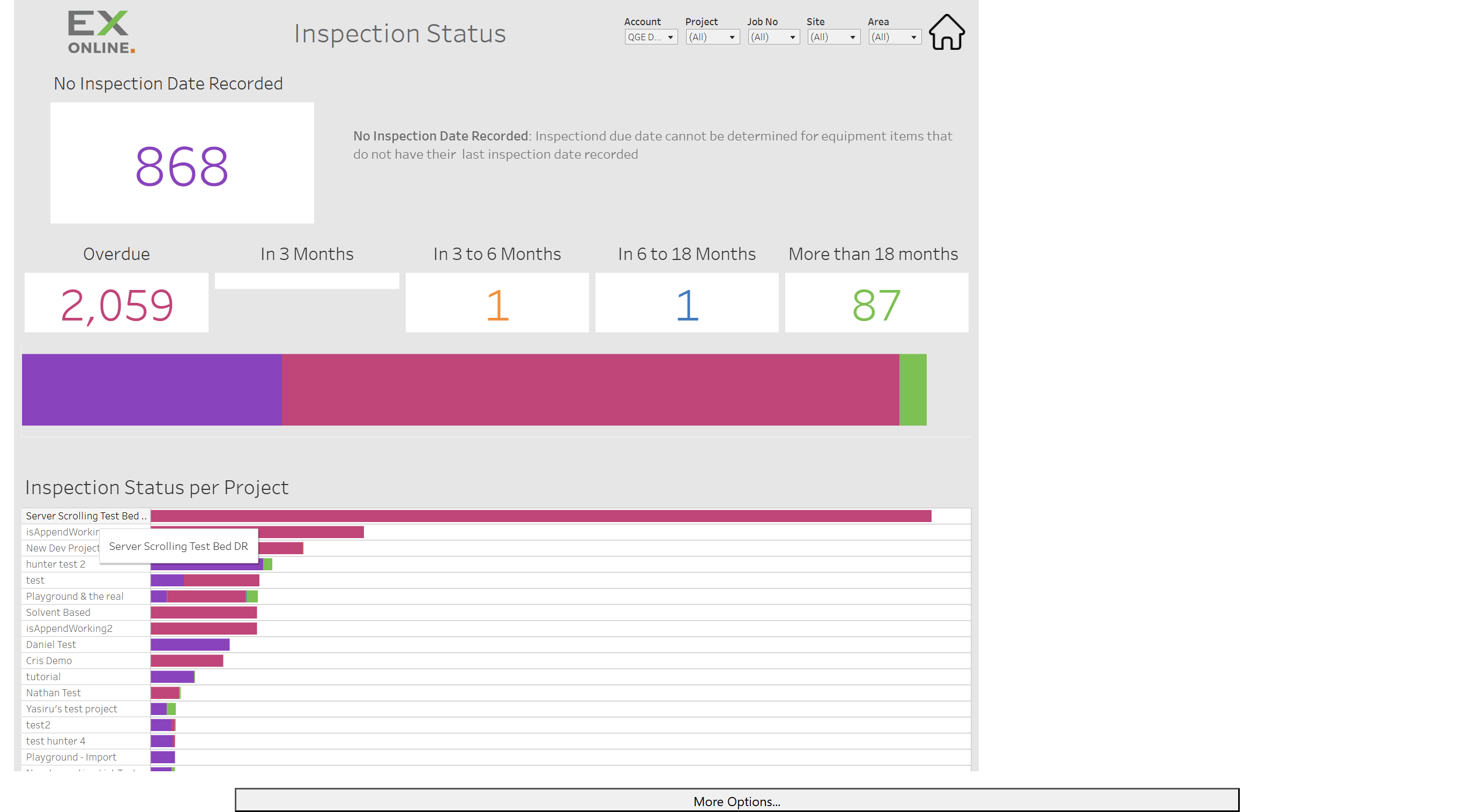Click the tutorial project label
The height and width of the screenshot is (812, 1474).
click(x=43, y=676)
